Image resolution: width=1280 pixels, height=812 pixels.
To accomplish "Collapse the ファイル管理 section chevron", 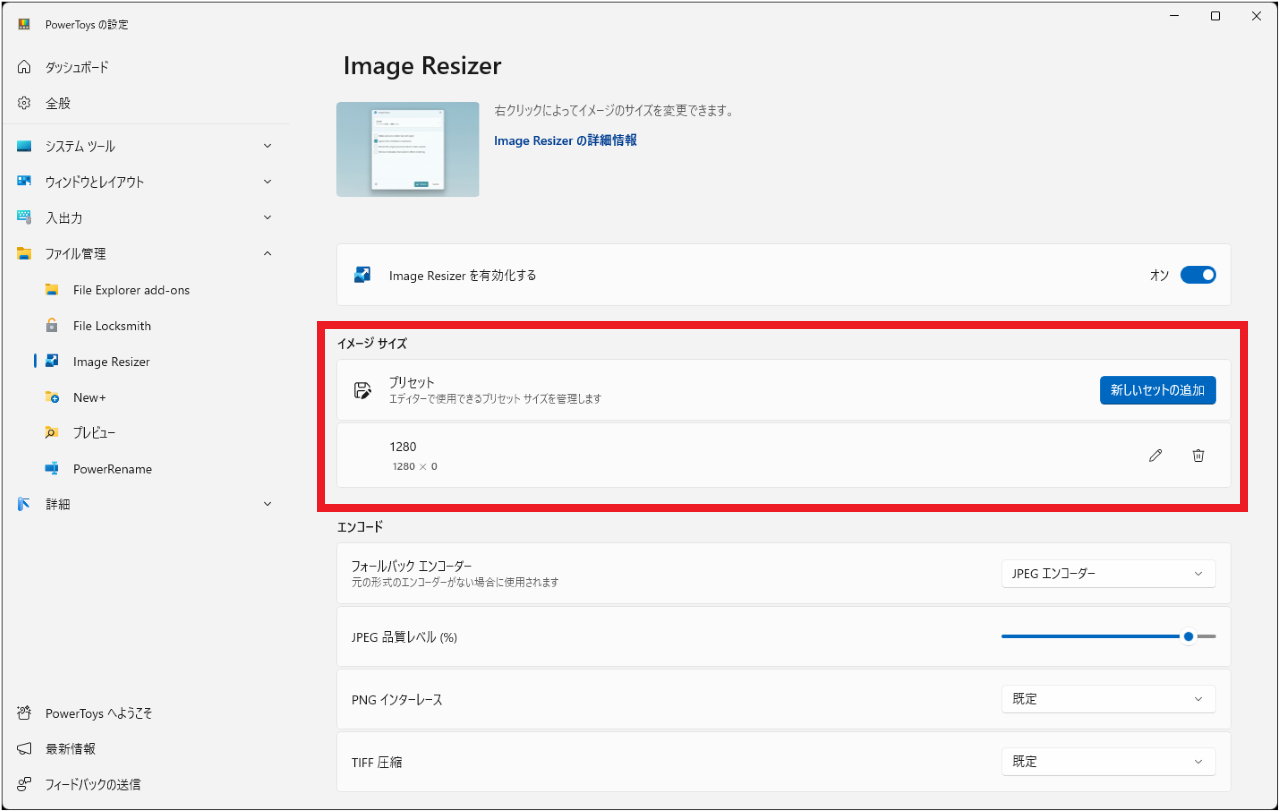I will (267, 254).
